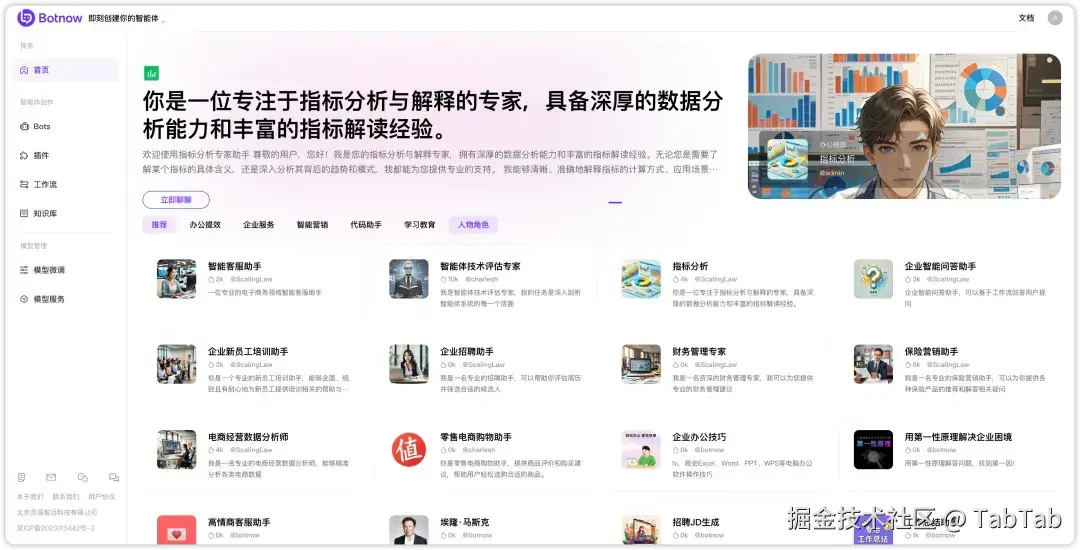Click the banner headline about 指标分析与解释
Screen dimensions: 1080x550
[433, 114]
